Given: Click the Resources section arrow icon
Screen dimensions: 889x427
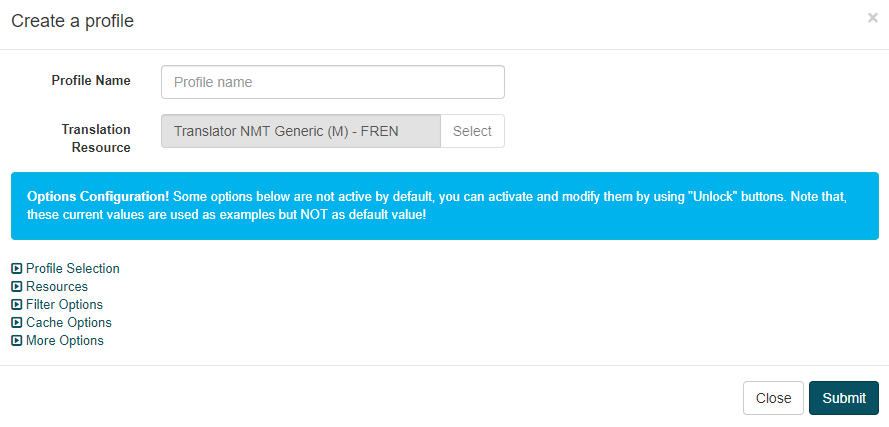Looking at the screenshot, I should [x=16, y=286].
